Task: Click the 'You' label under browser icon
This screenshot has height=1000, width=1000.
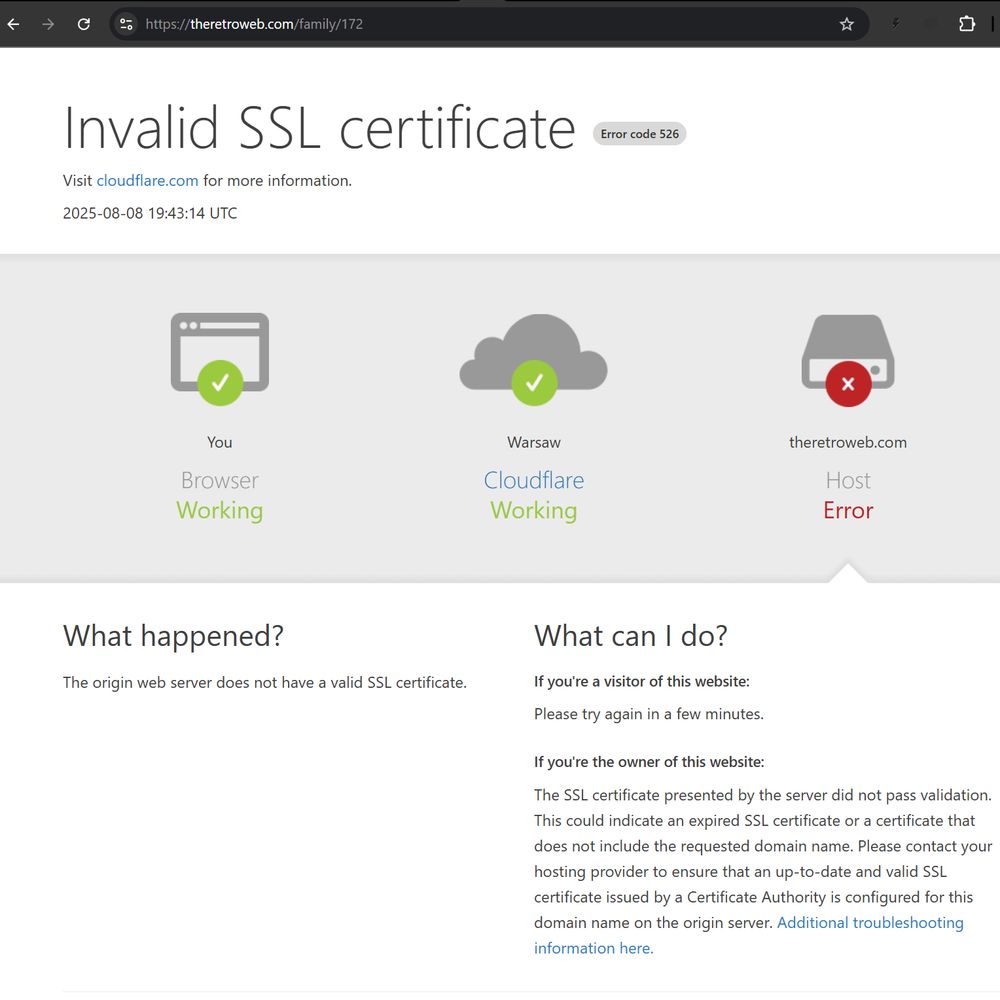Action: pos(219,442)
